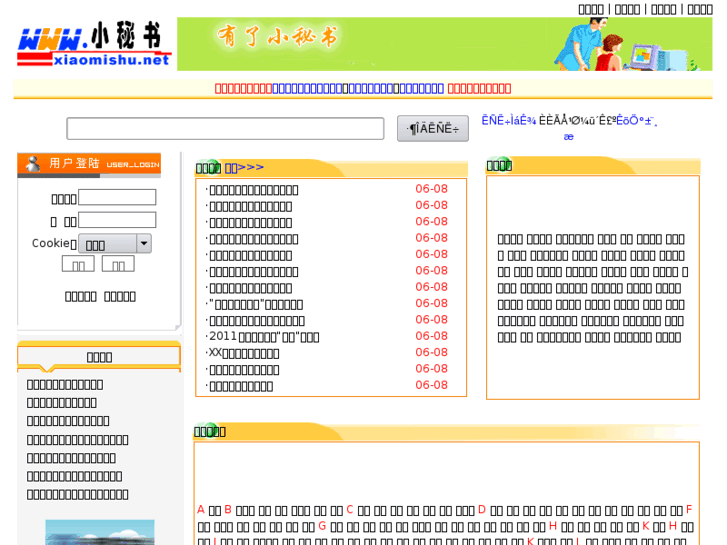
Task: Open the article row starting with "2011"
Action: tap(264, 337)
